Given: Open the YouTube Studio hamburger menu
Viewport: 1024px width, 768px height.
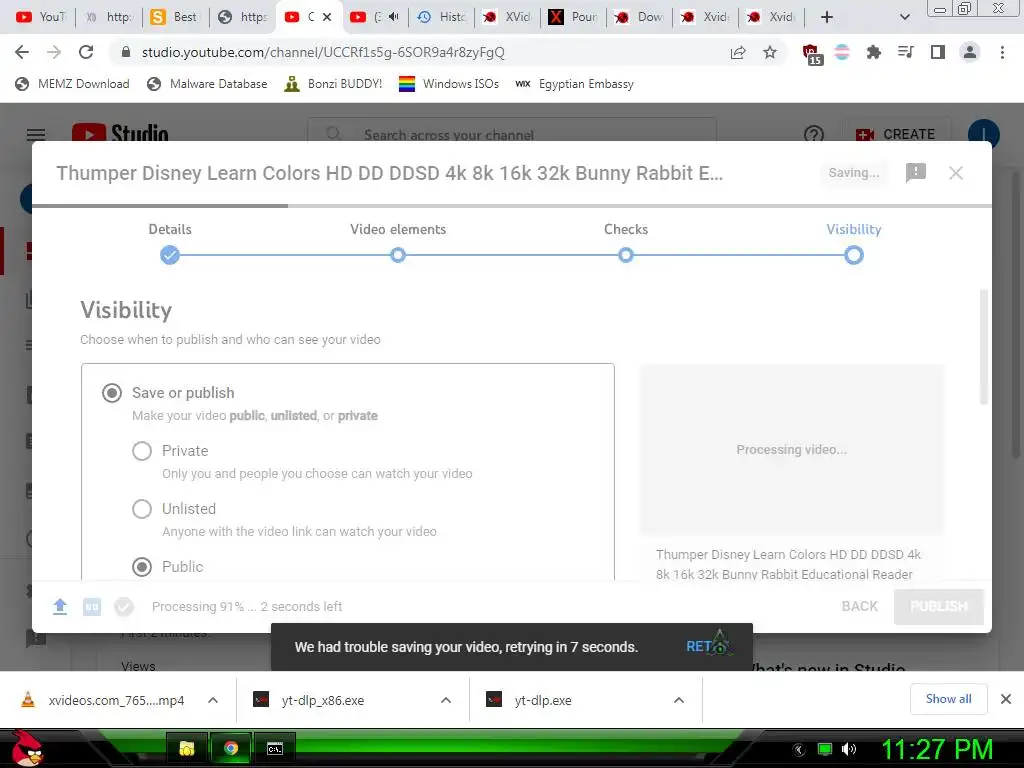Looking at the screenshot, I should [36, 135].
